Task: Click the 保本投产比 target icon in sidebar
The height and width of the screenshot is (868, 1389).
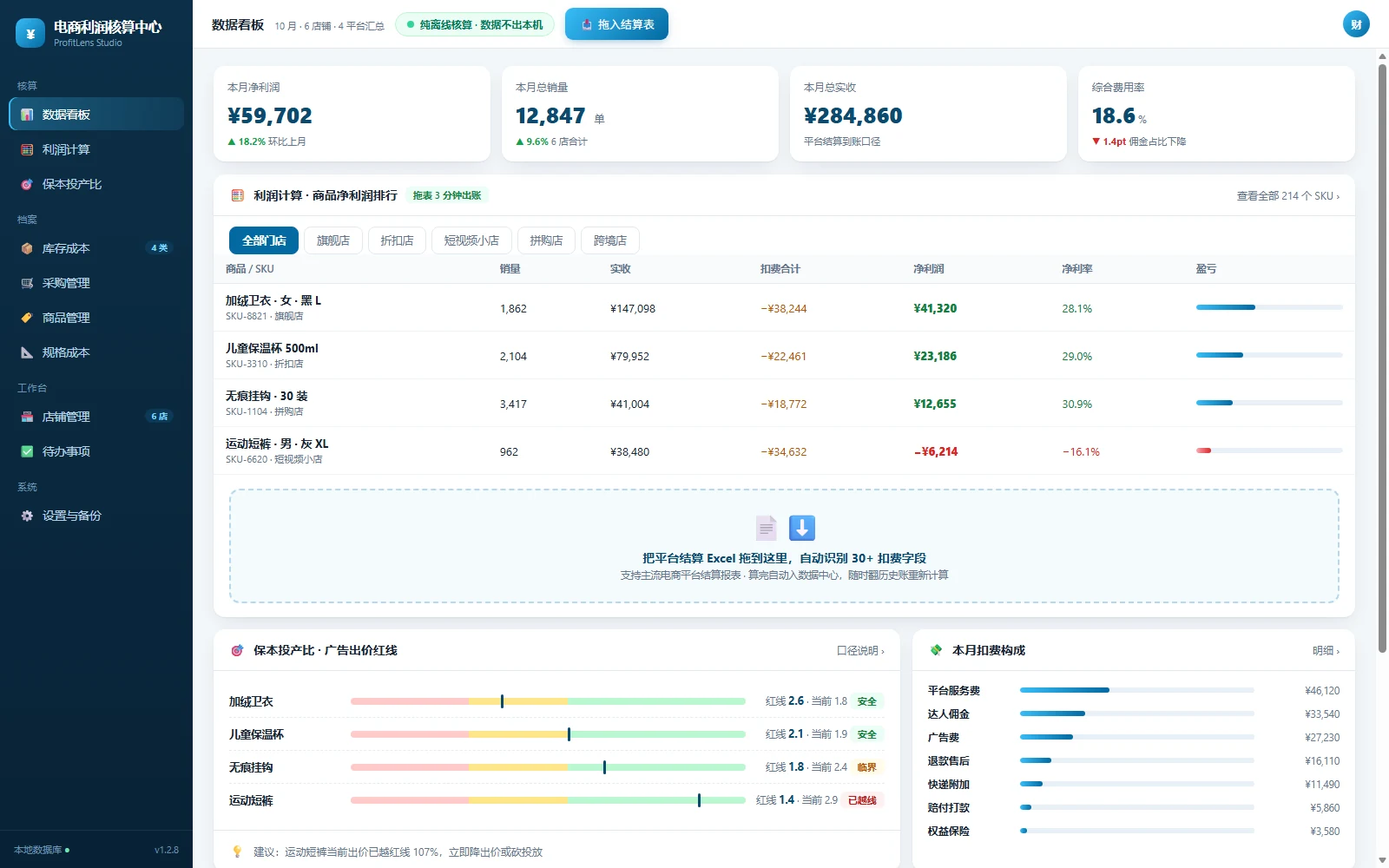Action: (27, 184)
